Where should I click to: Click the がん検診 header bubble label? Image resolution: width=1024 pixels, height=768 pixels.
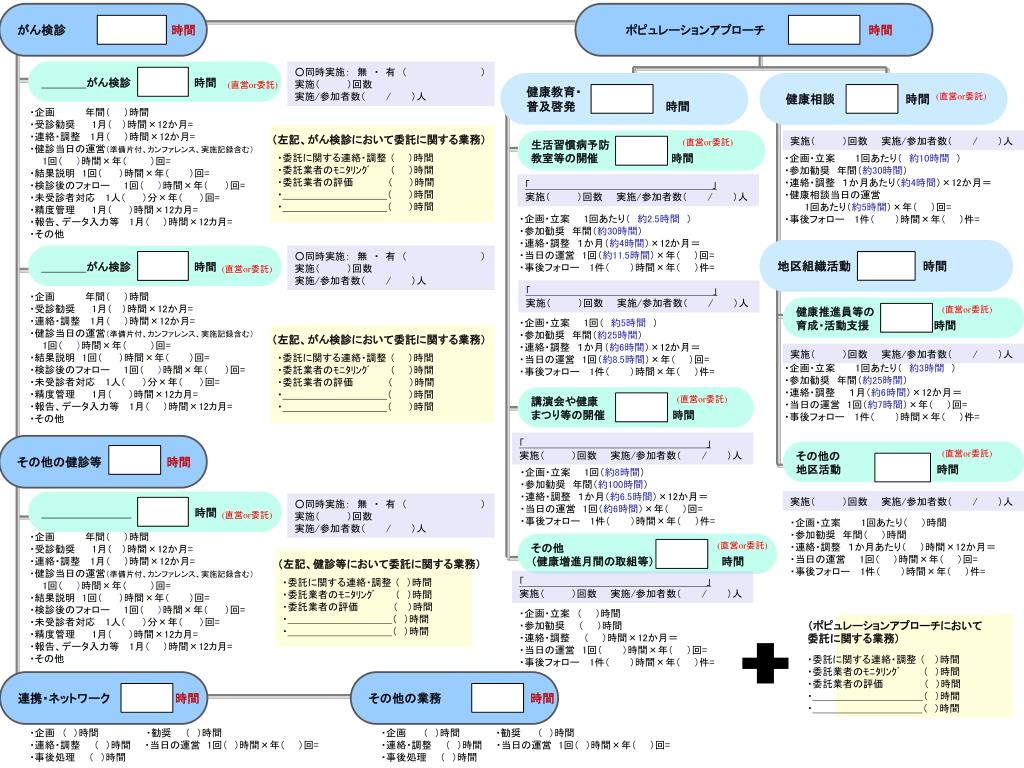(x=42, y=30)
